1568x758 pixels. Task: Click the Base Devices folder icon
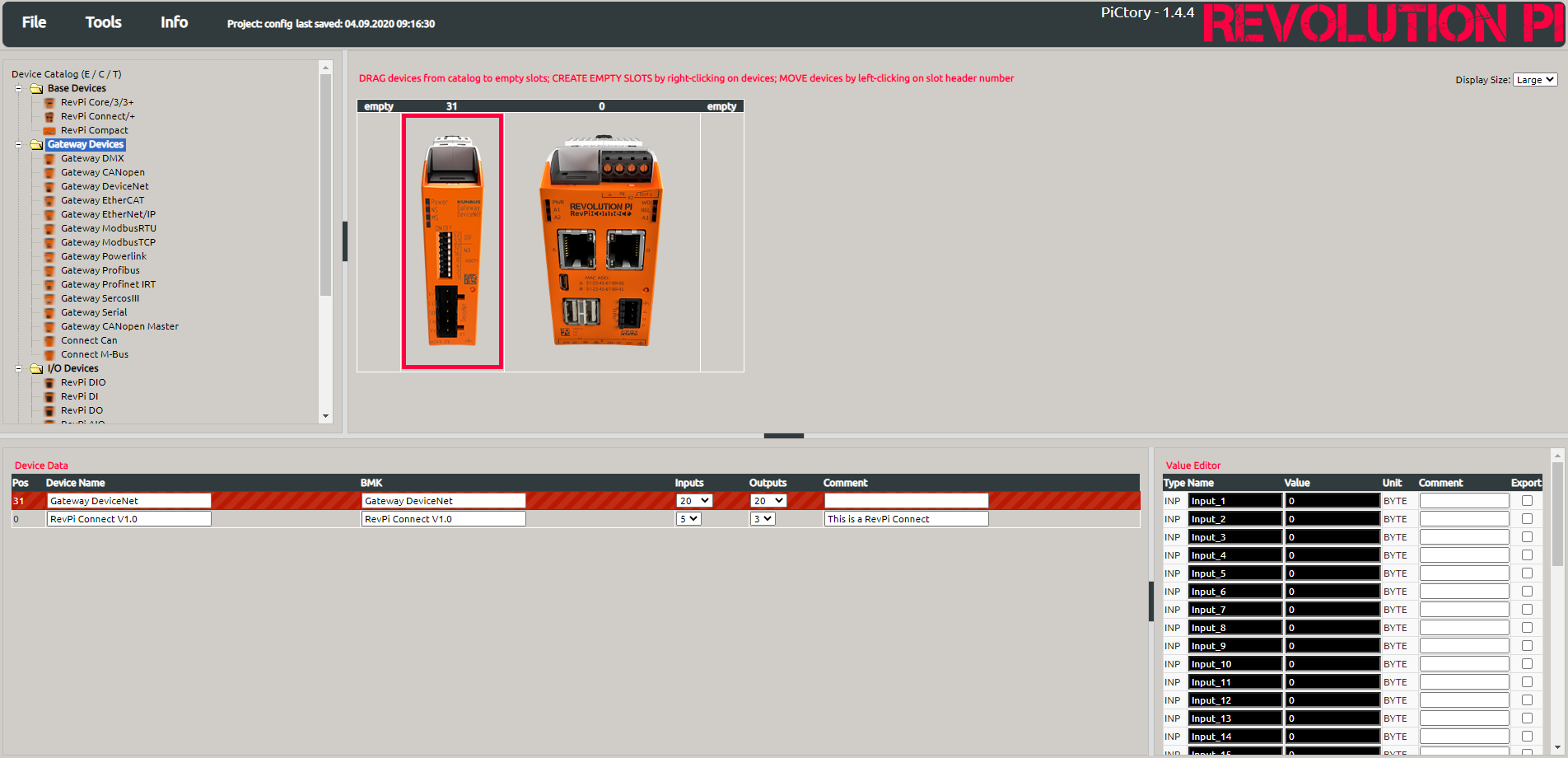coord(36,88)
